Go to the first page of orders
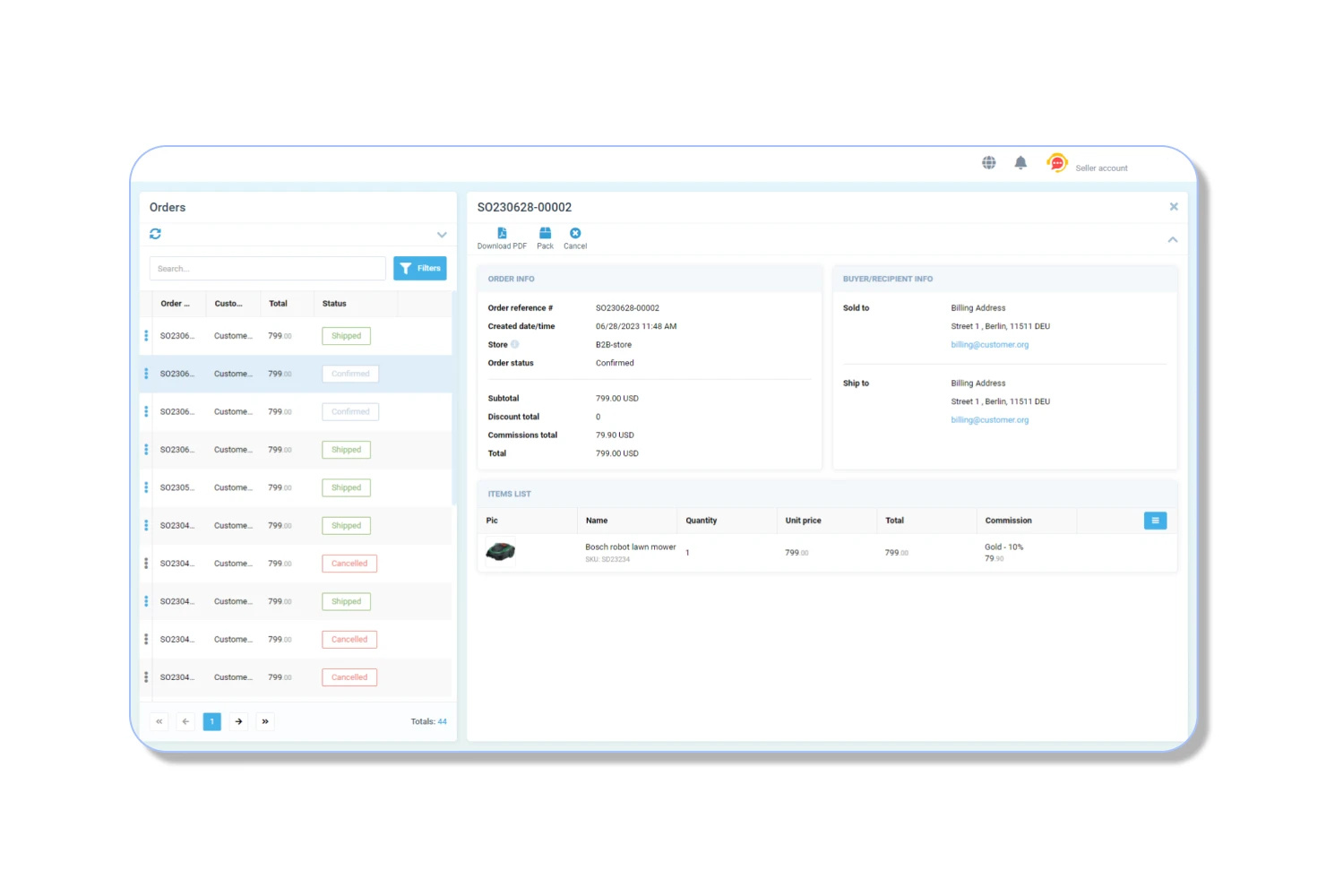This screenshot has width=1326, height=896. [x=159, y=721]
